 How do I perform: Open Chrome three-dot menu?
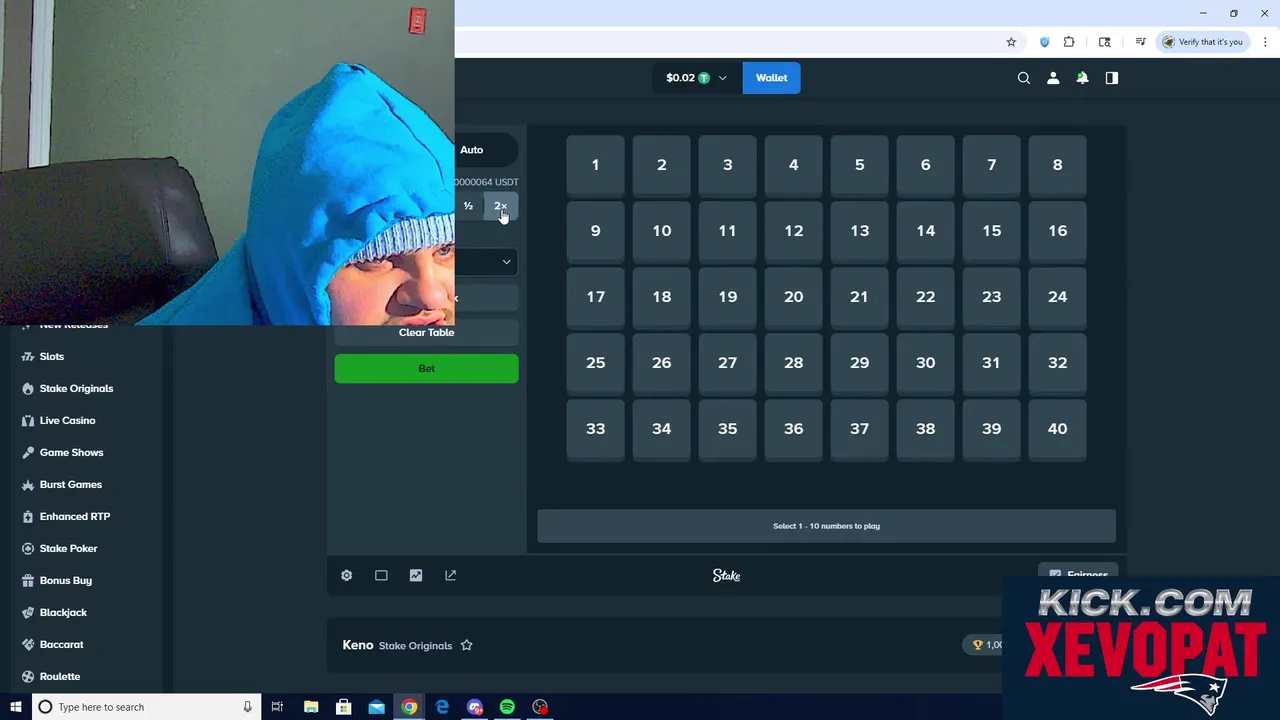point(1266,42)
